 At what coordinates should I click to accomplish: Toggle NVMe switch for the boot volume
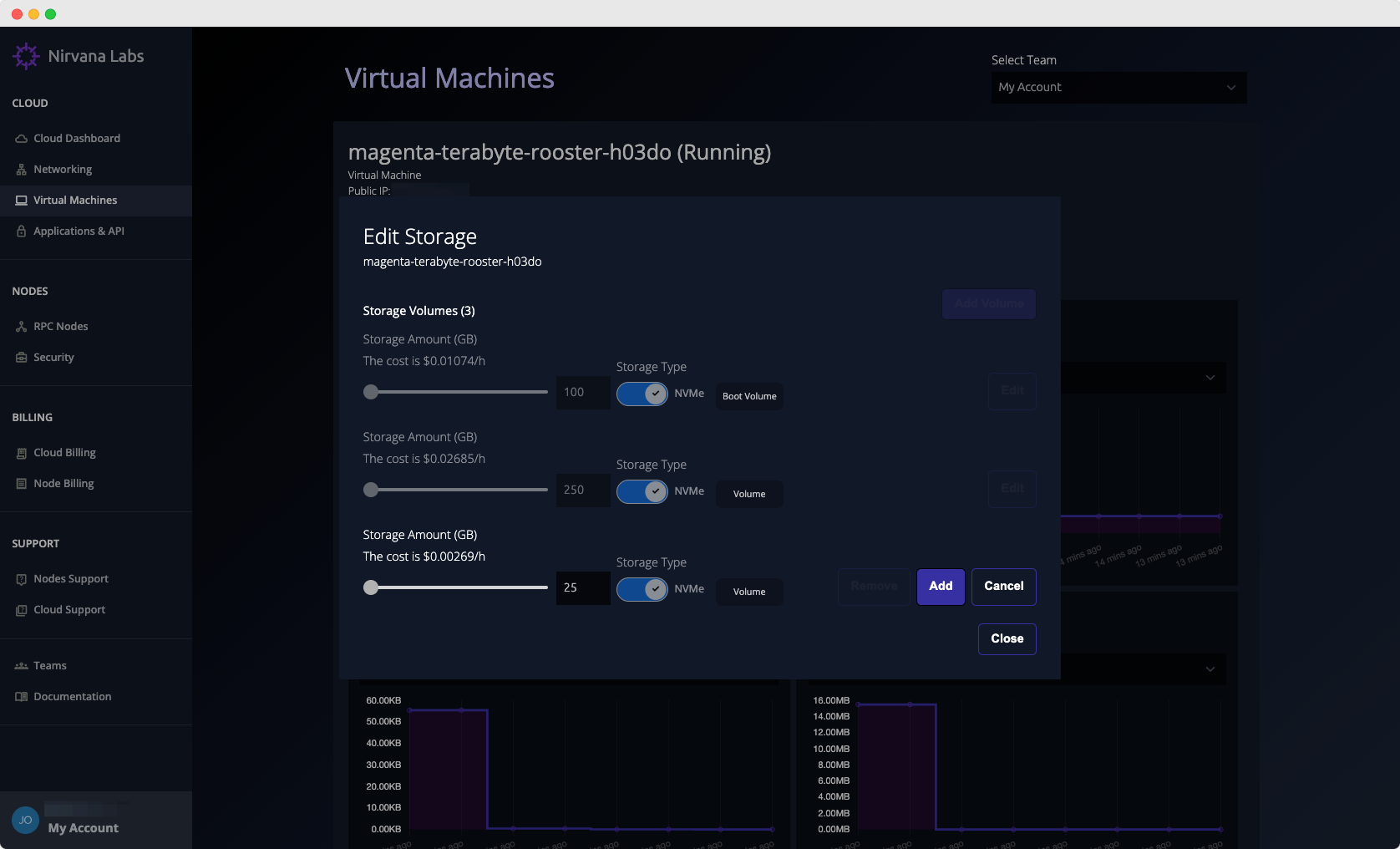point(642,394)
